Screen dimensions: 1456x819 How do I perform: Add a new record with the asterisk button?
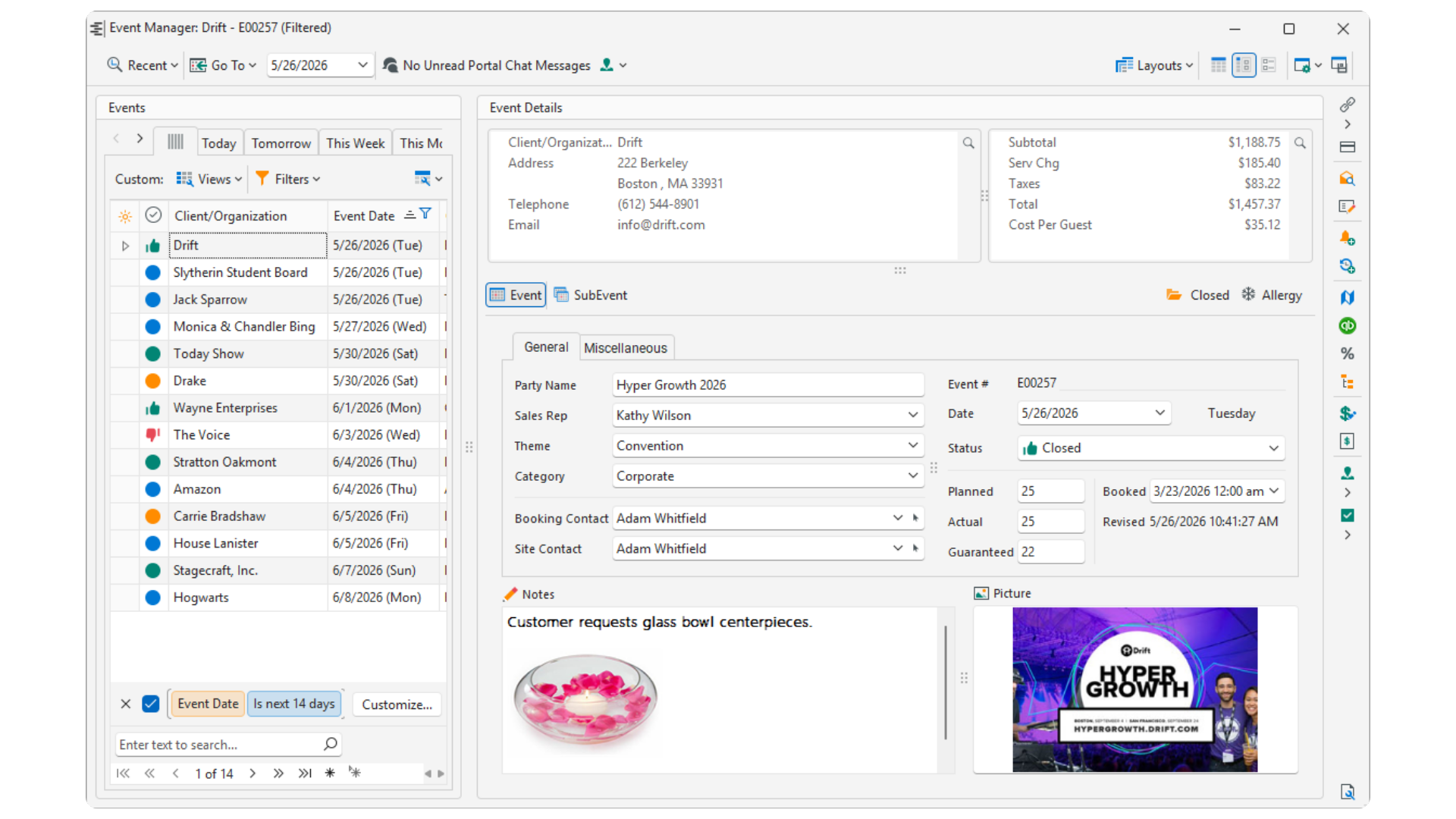[x=330, y=773]
